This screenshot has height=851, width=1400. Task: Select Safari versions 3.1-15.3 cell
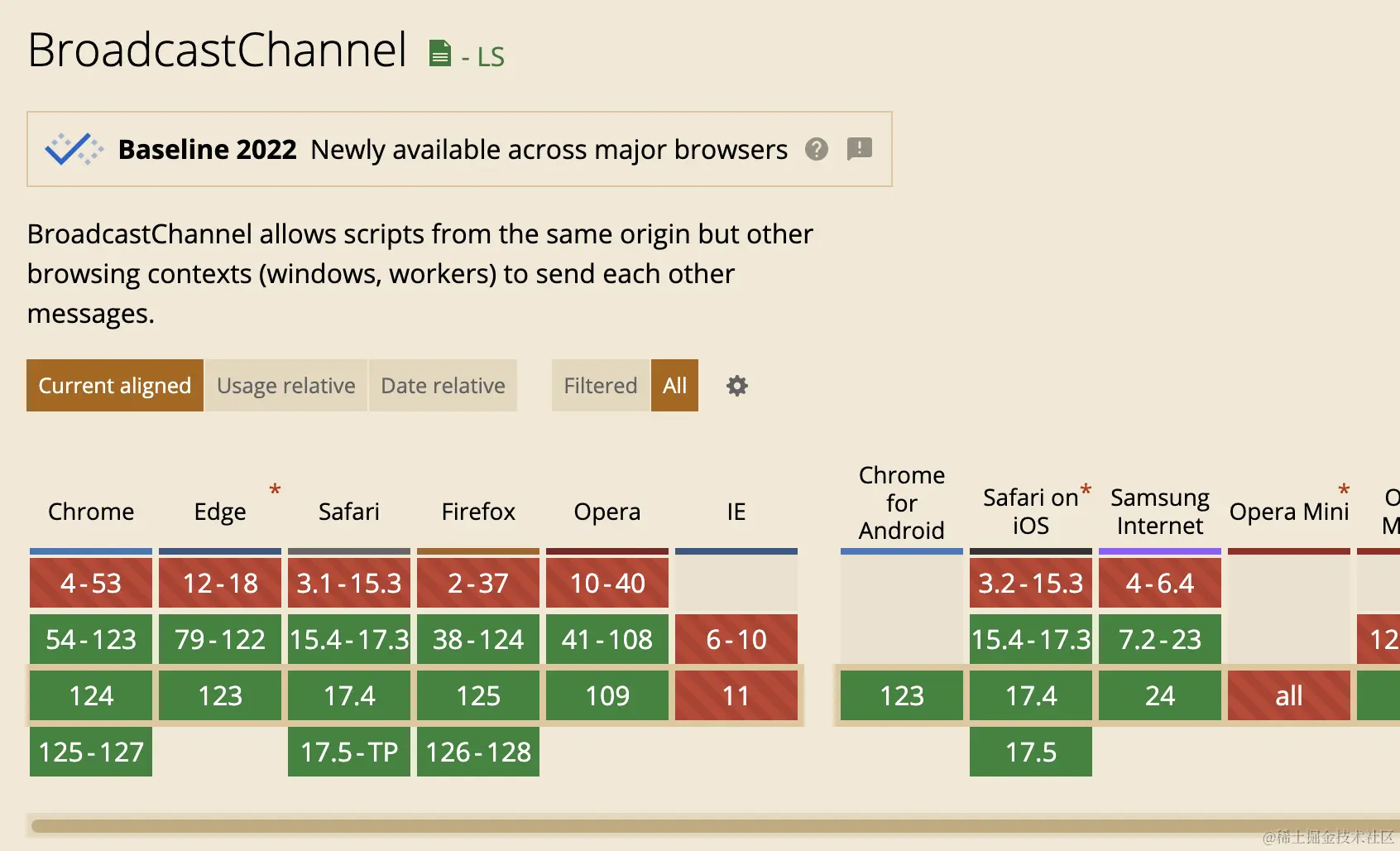pos(349,583)
